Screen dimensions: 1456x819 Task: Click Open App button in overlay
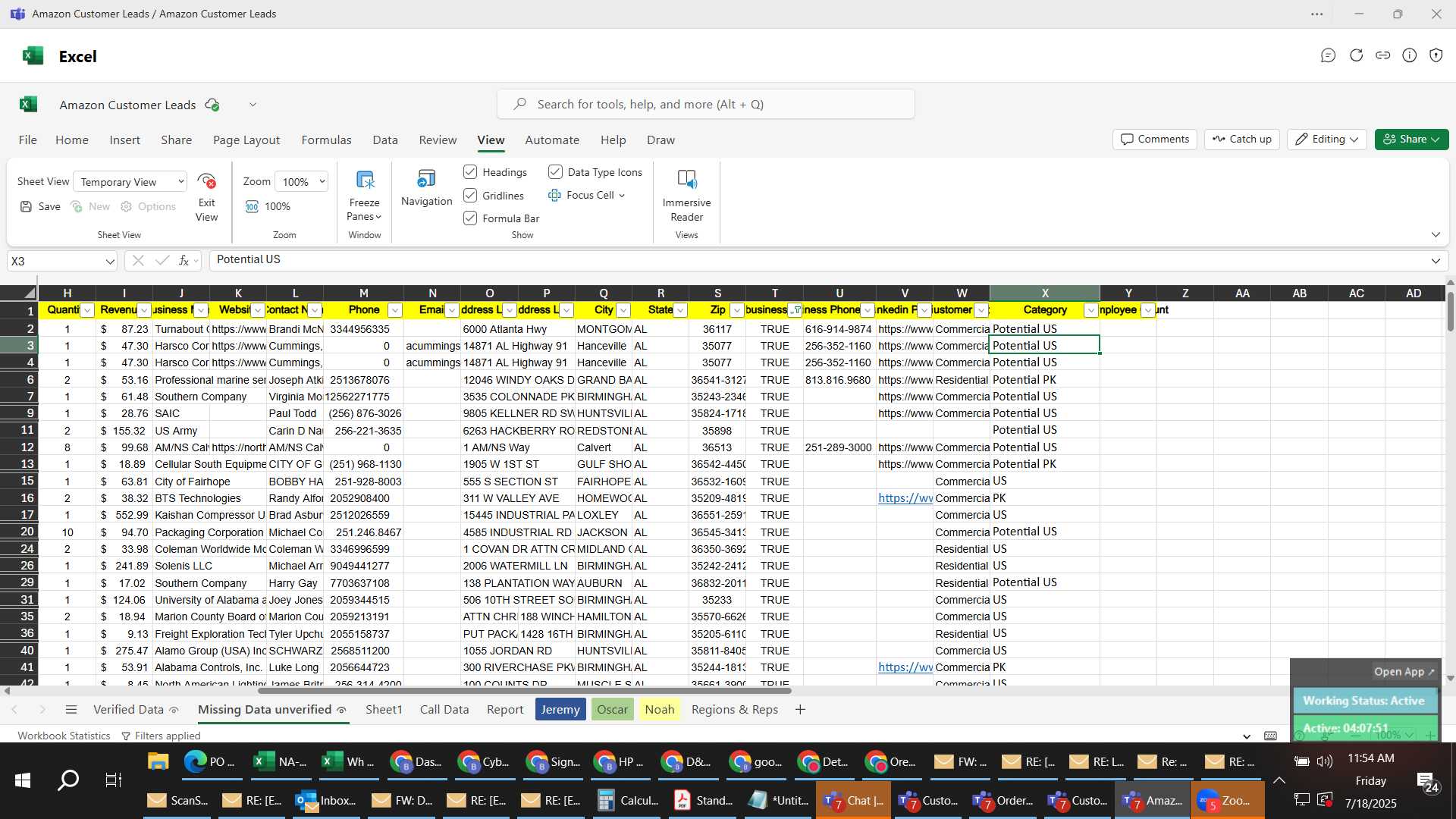(1404, 672)
